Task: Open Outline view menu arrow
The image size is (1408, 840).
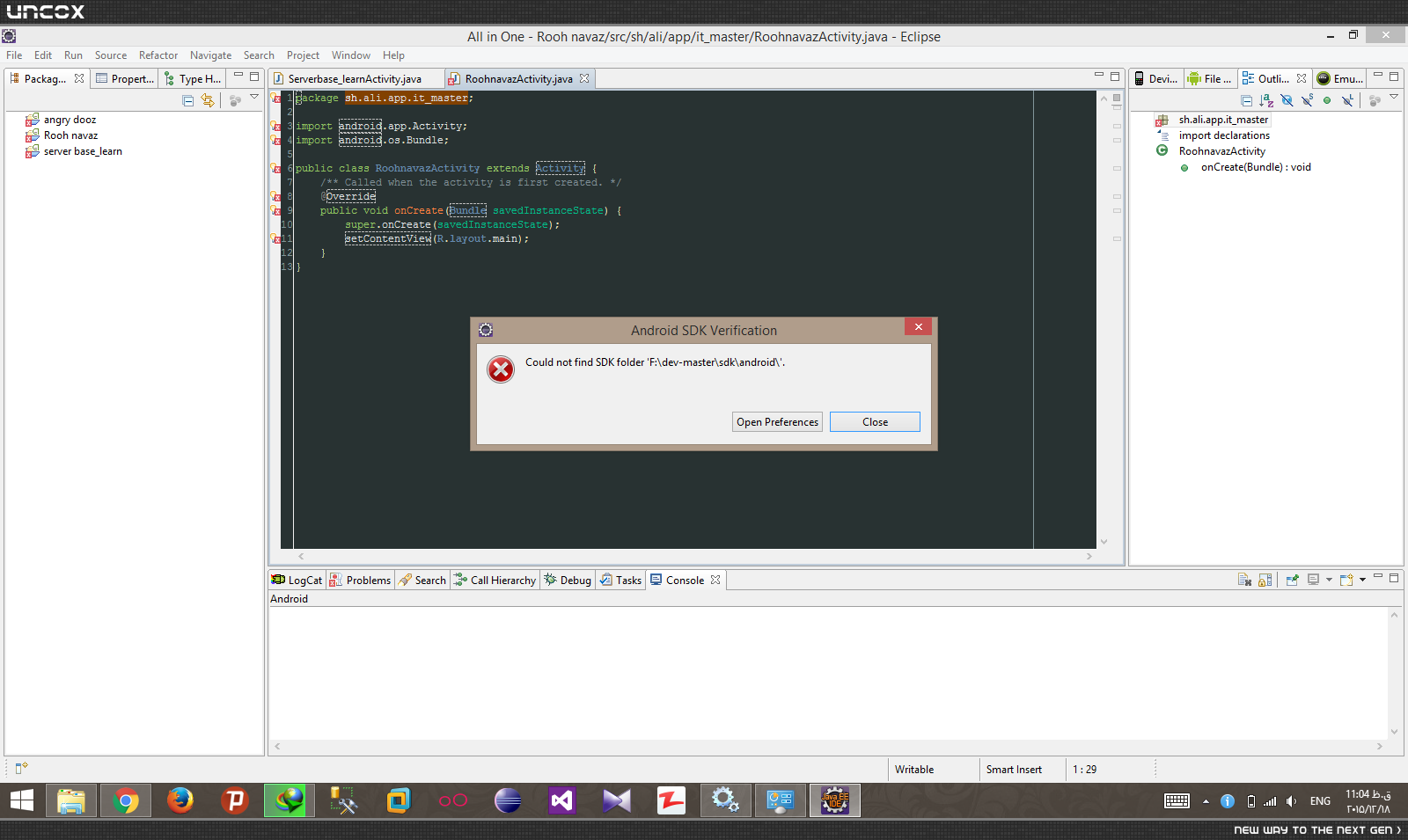Action: (x=1394, y=98)
